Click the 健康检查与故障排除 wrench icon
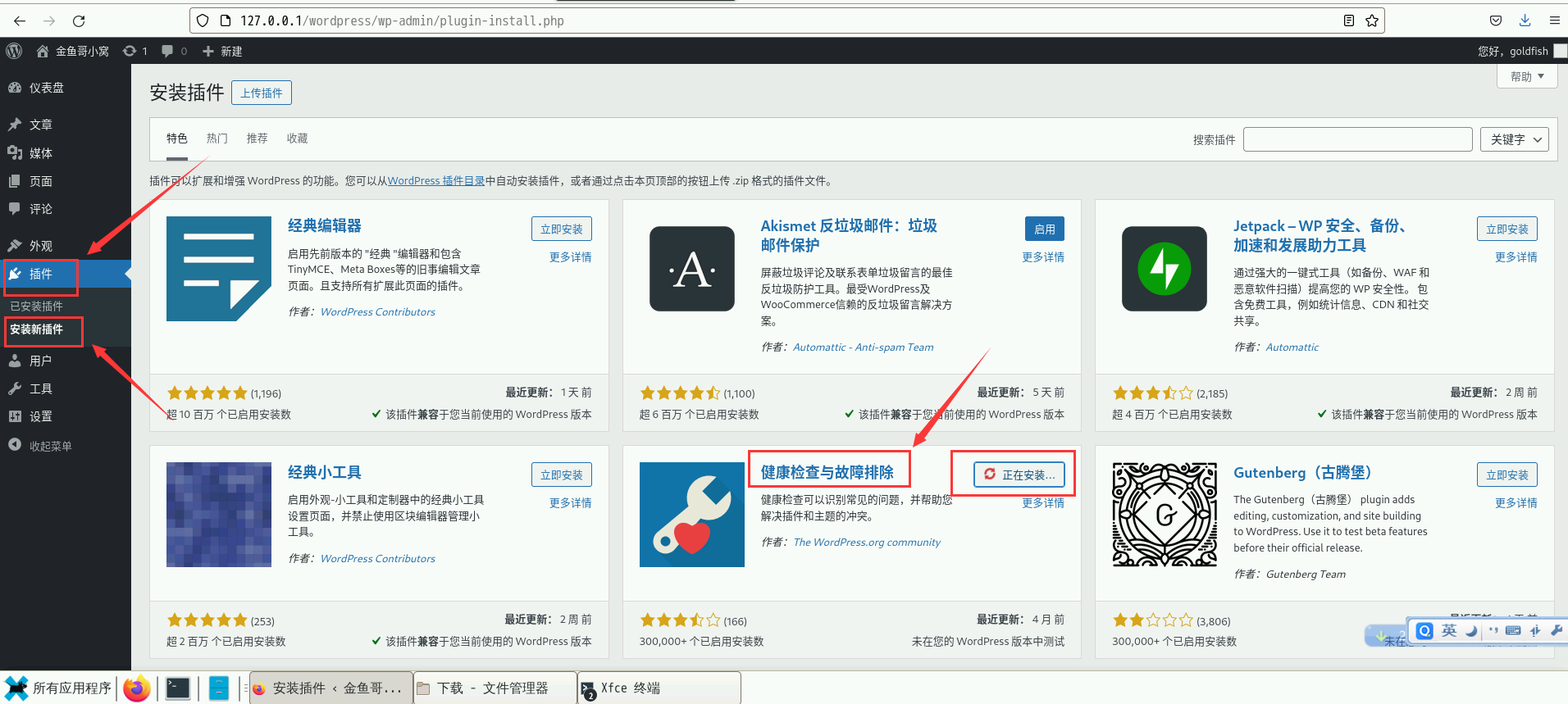This screenshot has width=1568, height=704. pyautogui.click(x=692, y=515)
